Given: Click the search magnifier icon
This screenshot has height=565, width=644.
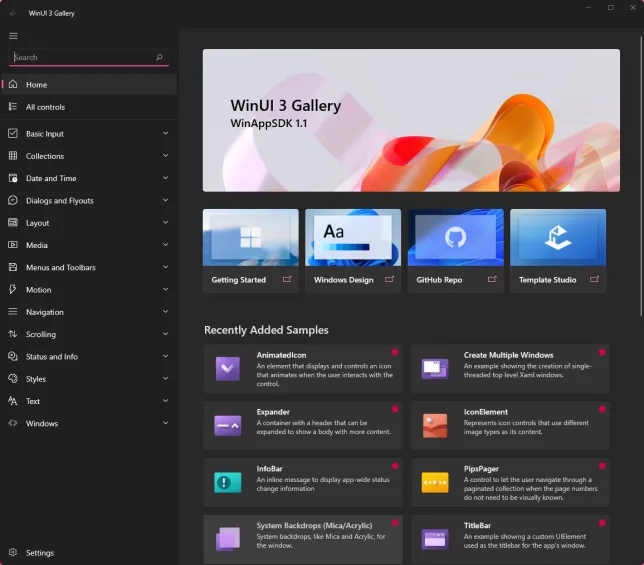Looking at the screenshot, I should 159,58.
